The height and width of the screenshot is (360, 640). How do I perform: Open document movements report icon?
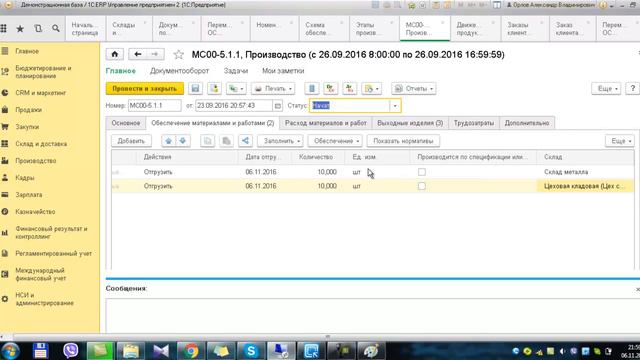point(312,89)
